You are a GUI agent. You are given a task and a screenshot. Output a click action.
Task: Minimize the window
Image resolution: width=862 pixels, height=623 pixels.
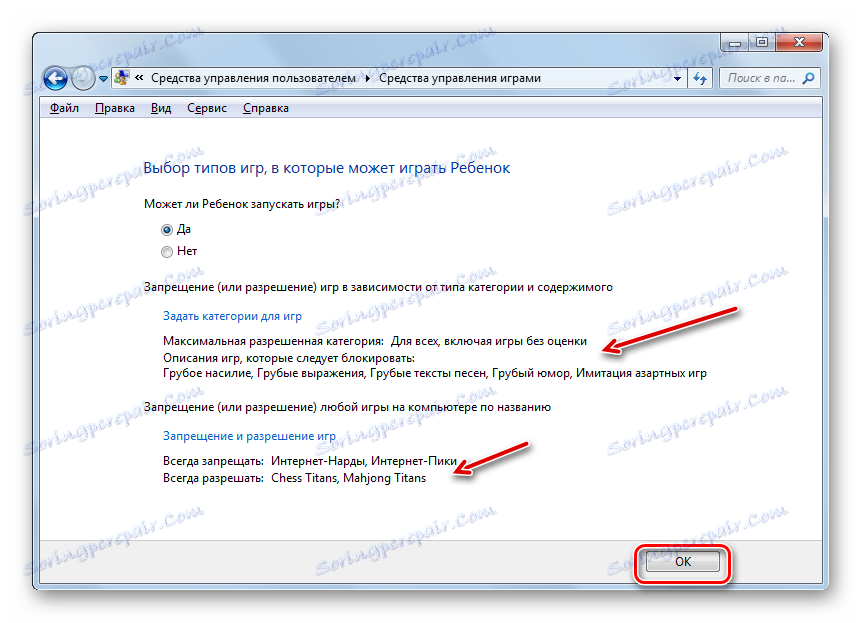[735, 42]
